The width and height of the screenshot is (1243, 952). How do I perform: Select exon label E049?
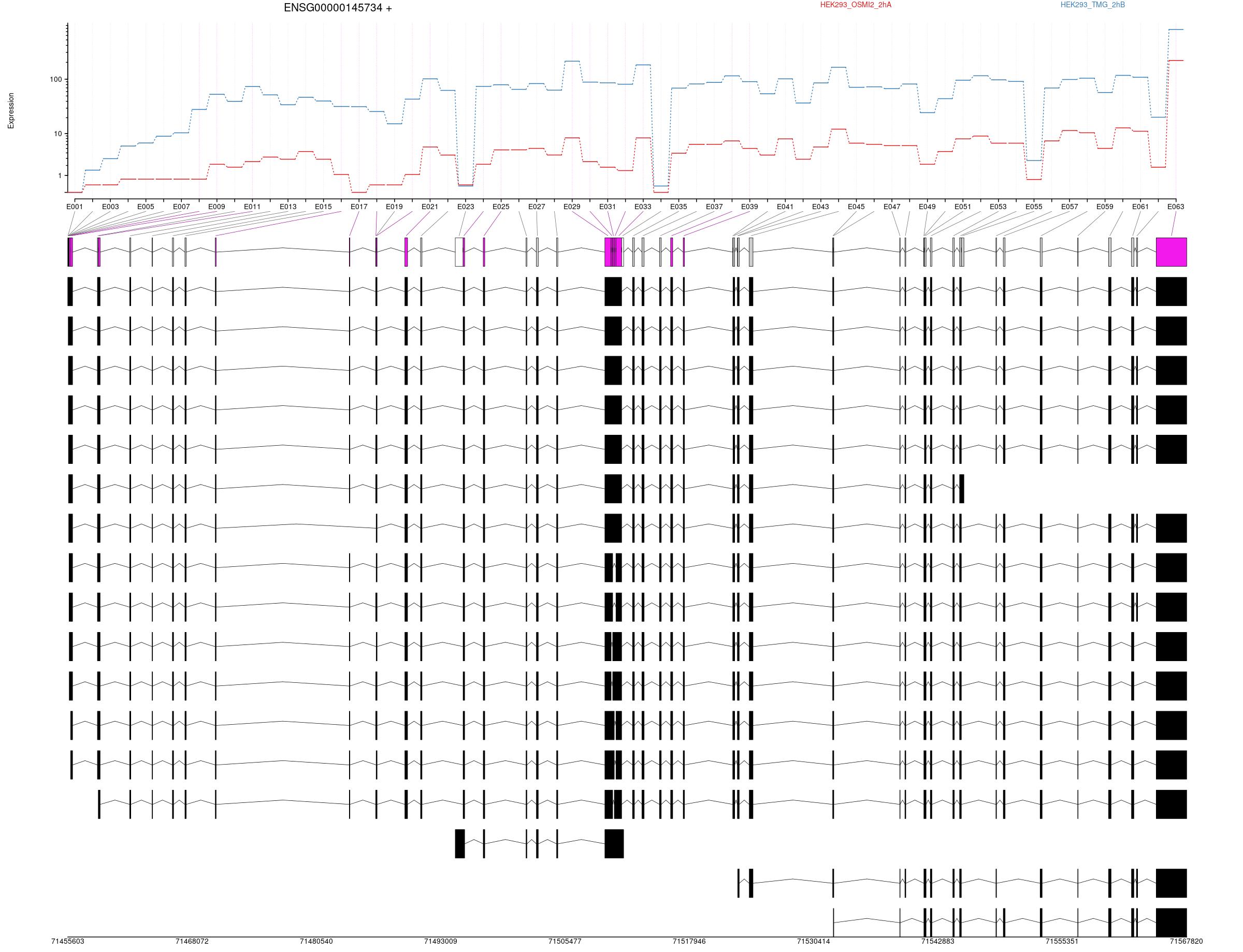(x=927, y=207)
